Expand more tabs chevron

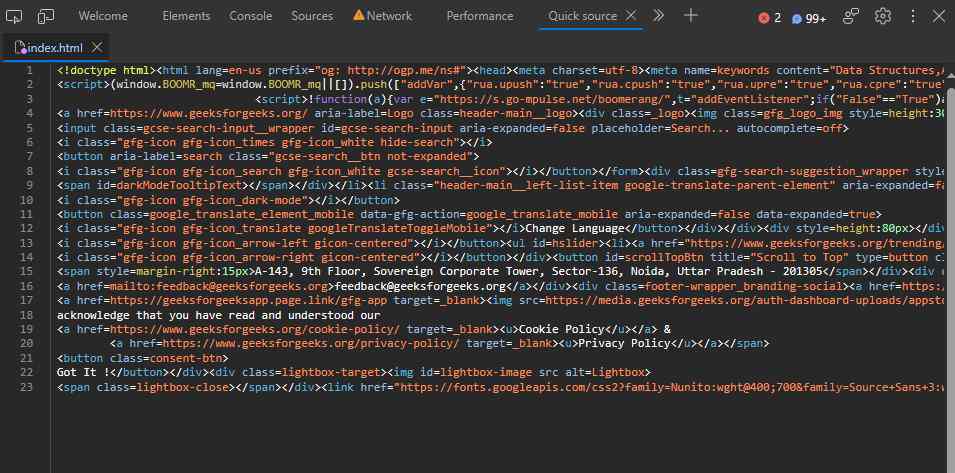658,16
